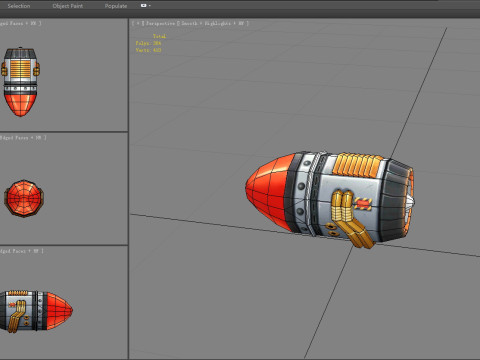
Task: Expand the ribbon display mode dropdown arrow
Action: click(x=150, y=6)
